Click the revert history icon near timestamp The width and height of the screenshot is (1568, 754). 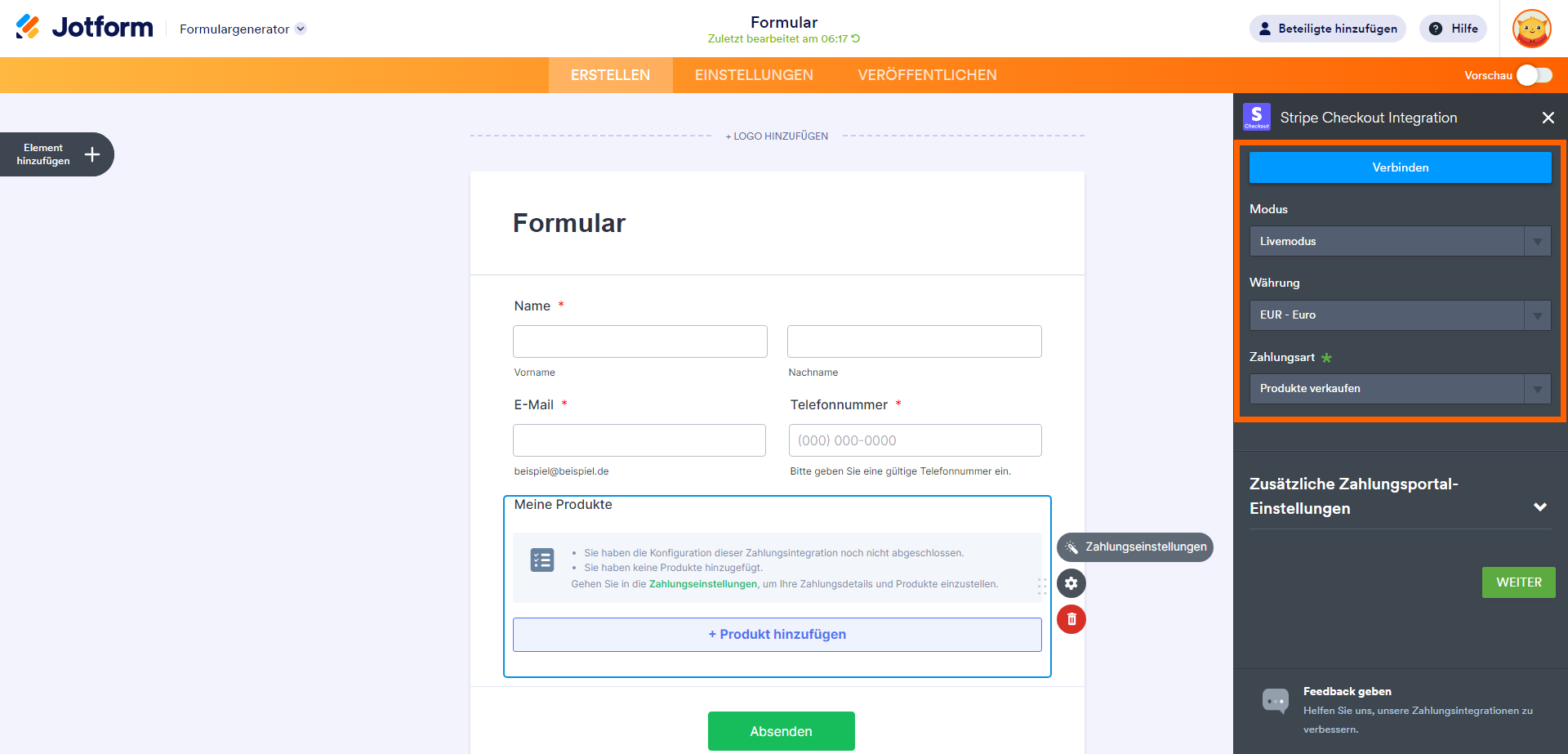pyautogui.click(x=856, y=38)
